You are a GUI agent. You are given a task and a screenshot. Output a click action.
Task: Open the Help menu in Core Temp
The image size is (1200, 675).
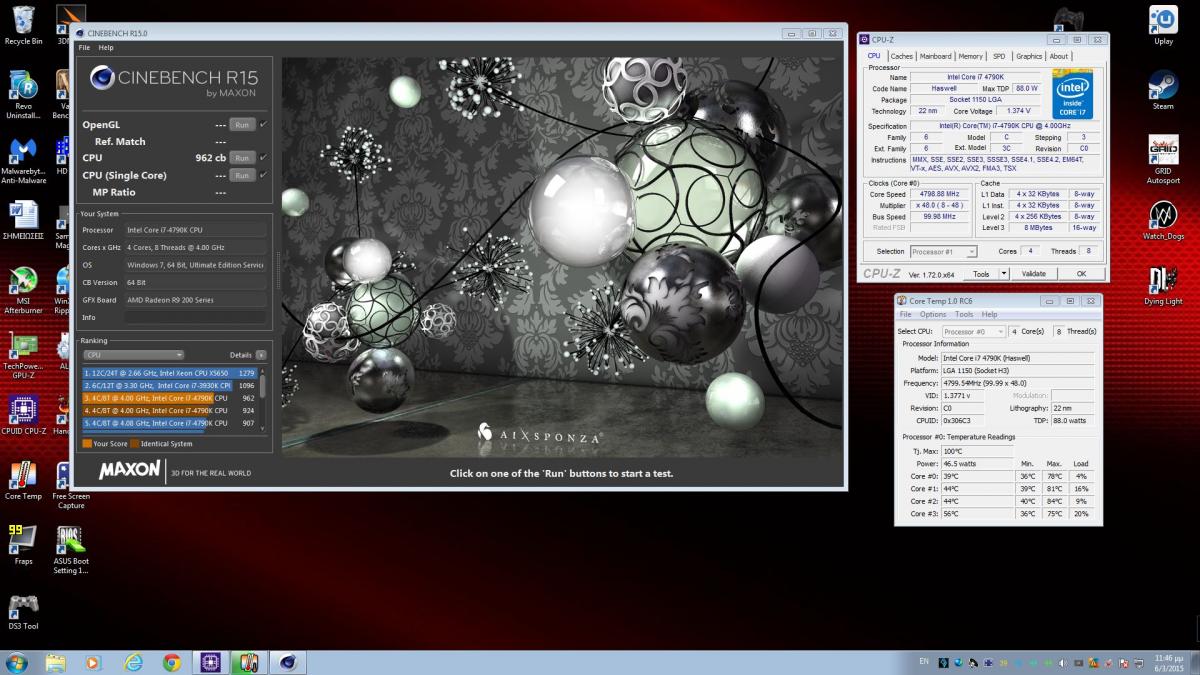pos(989,314)
